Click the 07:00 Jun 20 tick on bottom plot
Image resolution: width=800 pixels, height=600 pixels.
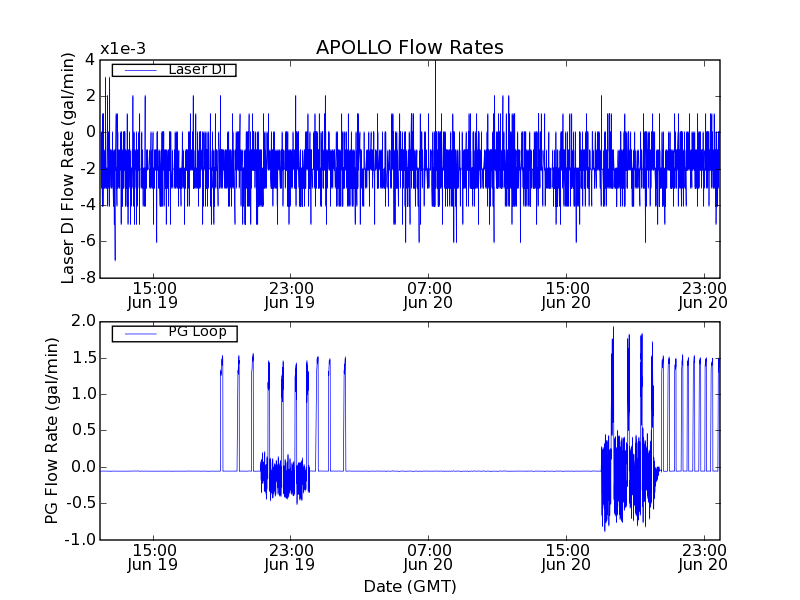(x=428, y=557)
